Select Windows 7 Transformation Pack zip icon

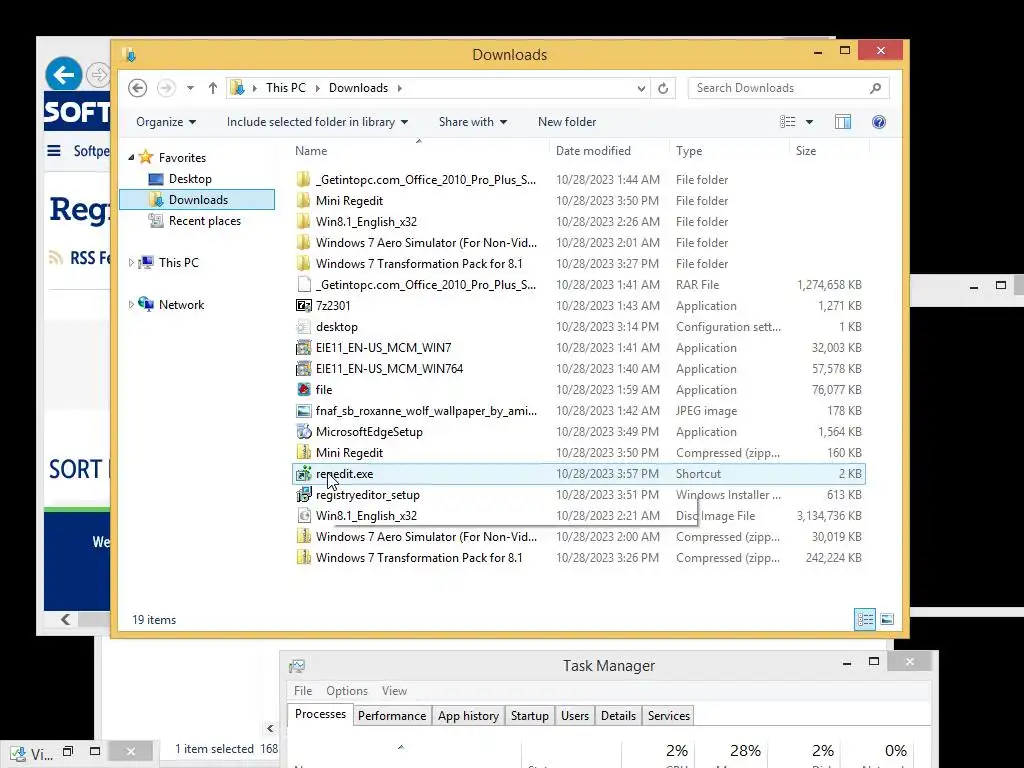point(303,558)
